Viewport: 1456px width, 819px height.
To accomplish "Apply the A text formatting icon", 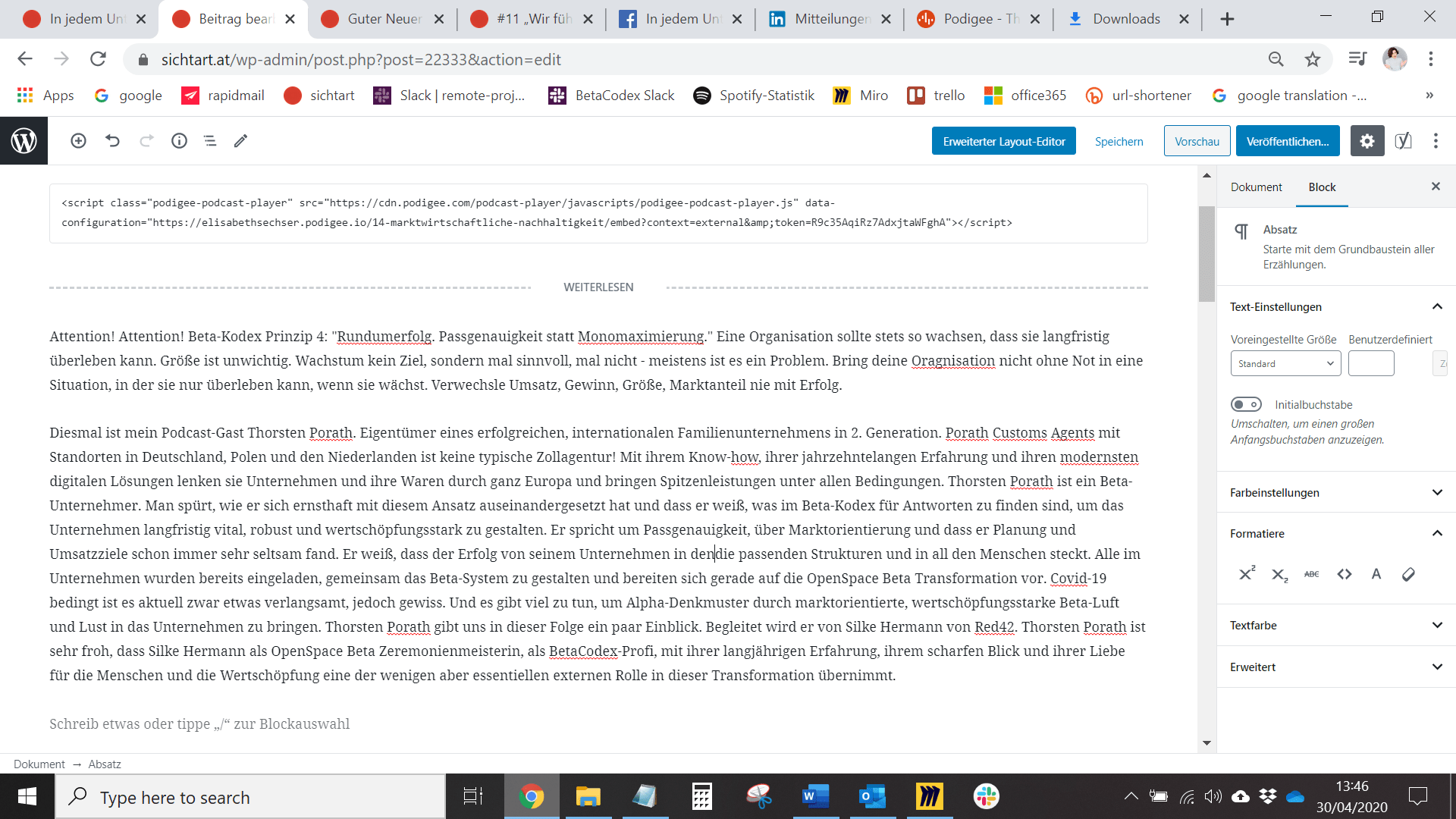I will click(x=1376, y=574).
